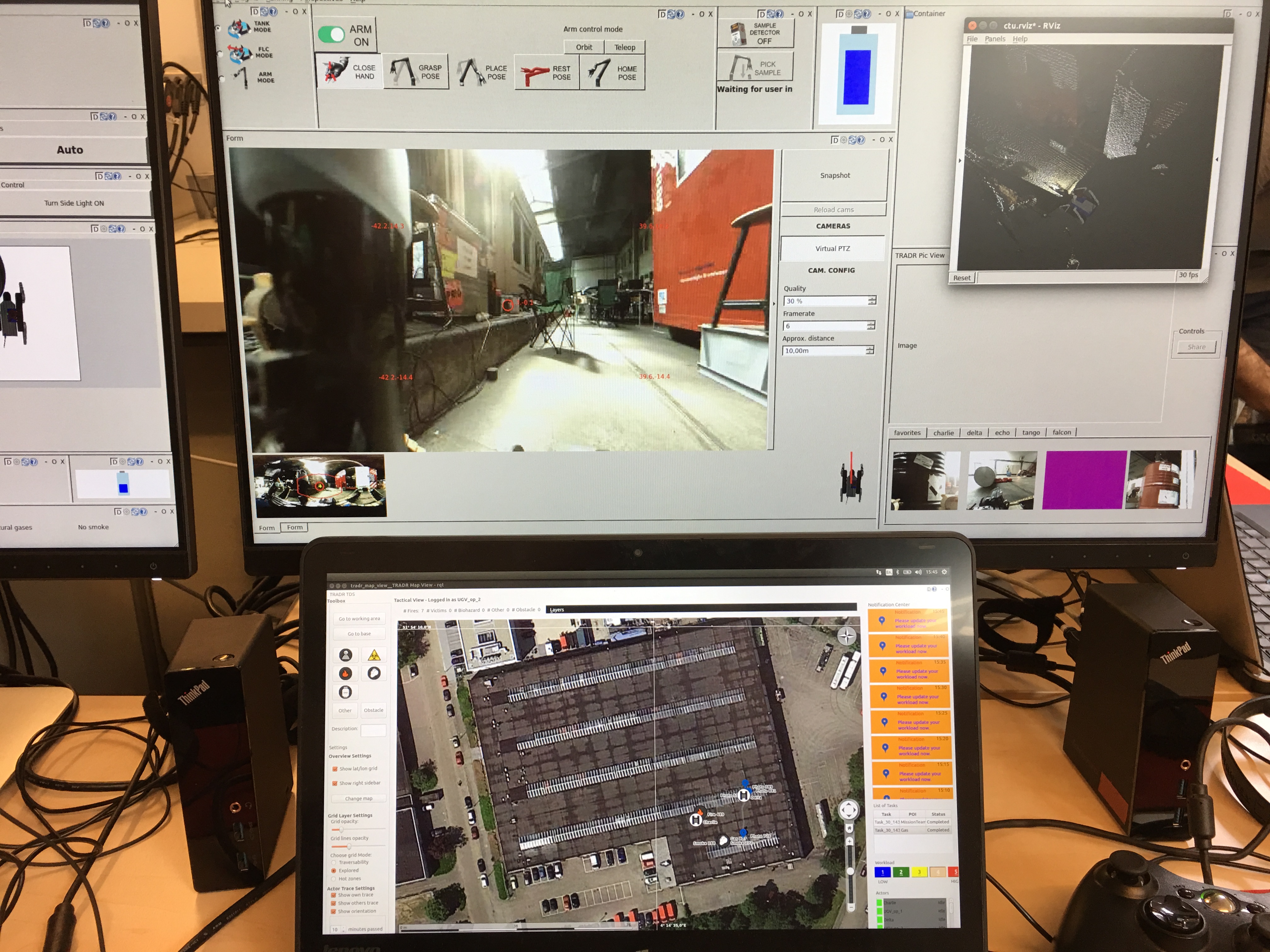The height and width of the screenshot is (952, 1270).
Task: Toggle the Sample Detector OFF button
Action: (x=756, y=33)
